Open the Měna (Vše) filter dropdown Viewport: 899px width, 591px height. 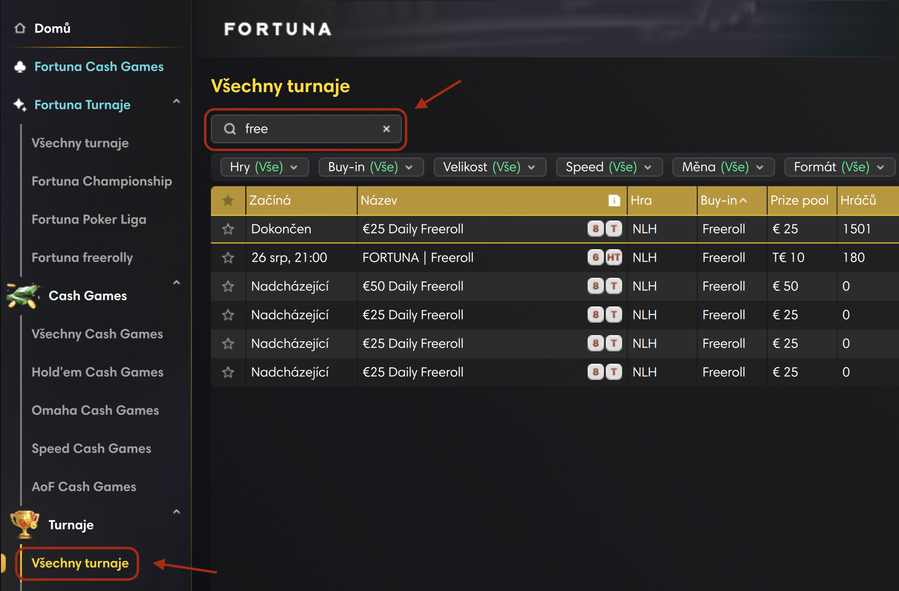click(x=724, y=167)
